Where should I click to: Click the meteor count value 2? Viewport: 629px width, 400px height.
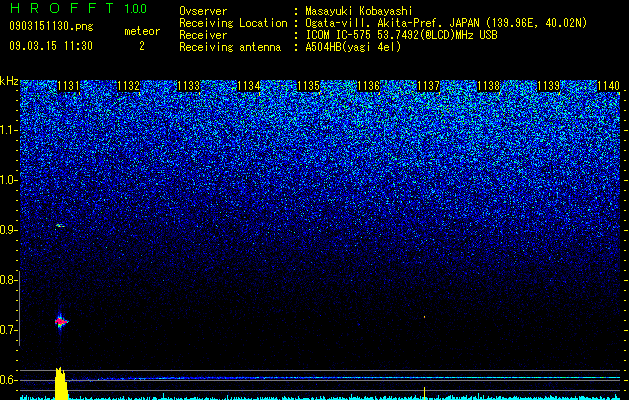pyautogui.click(x=142, y=46)
